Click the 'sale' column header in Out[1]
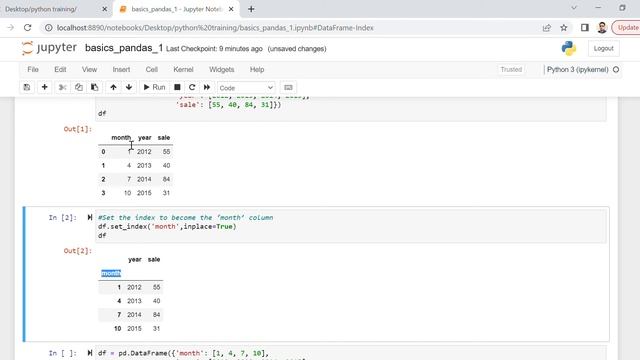Screen dimensions: 640x360 pyautogui.click(x=164, y=138)
